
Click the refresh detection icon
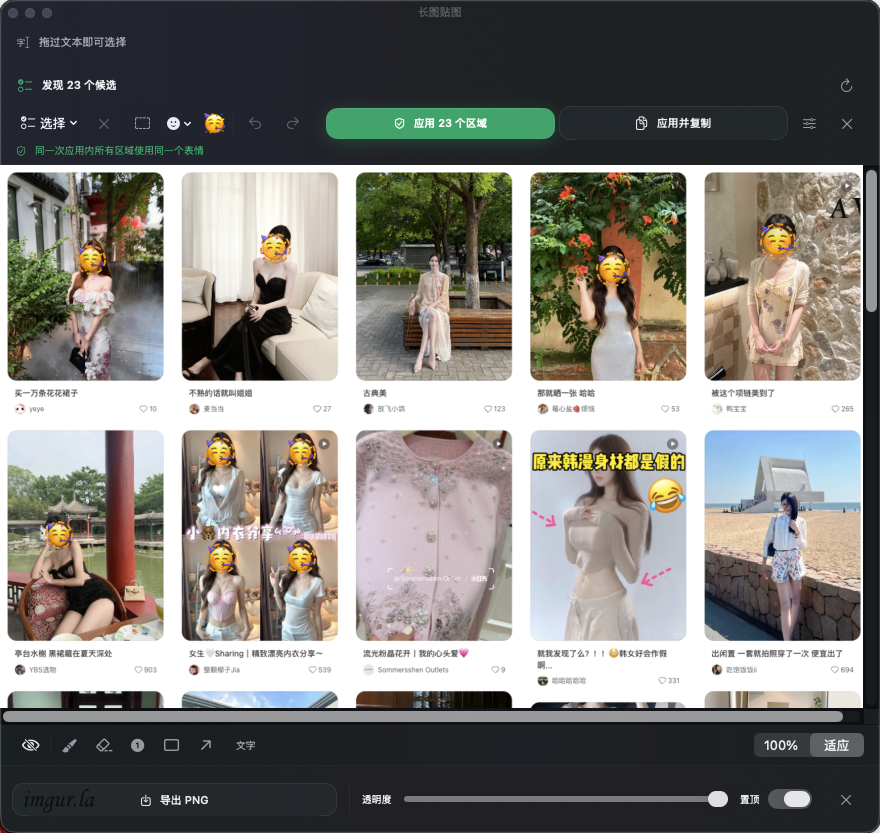point(846,85)
